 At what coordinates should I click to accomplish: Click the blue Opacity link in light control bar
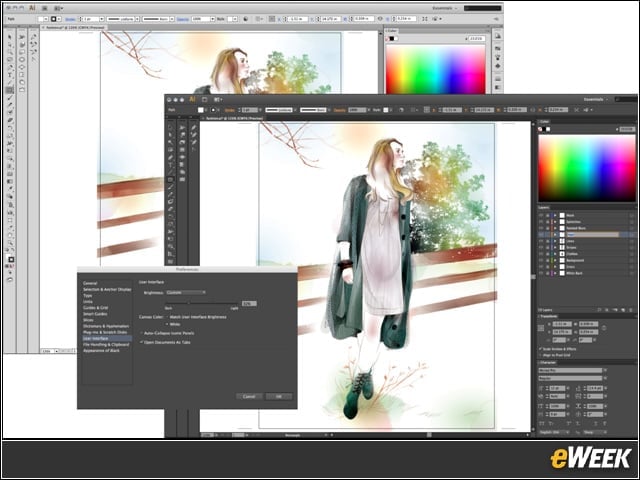coord(183,19)
